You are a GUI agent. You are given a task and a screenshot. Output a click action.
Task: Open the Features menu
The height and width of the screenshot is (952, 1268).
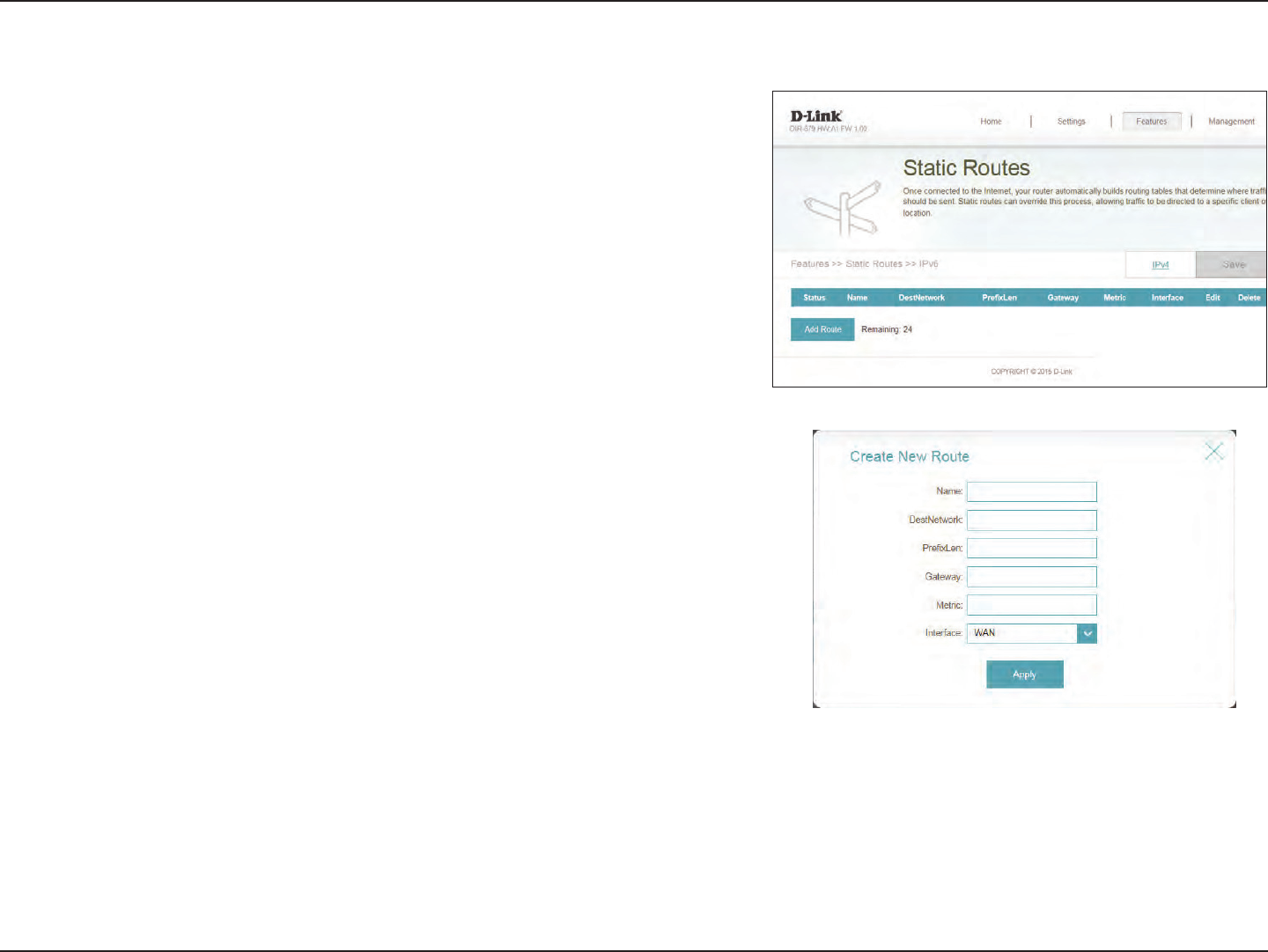(1152, 122)
